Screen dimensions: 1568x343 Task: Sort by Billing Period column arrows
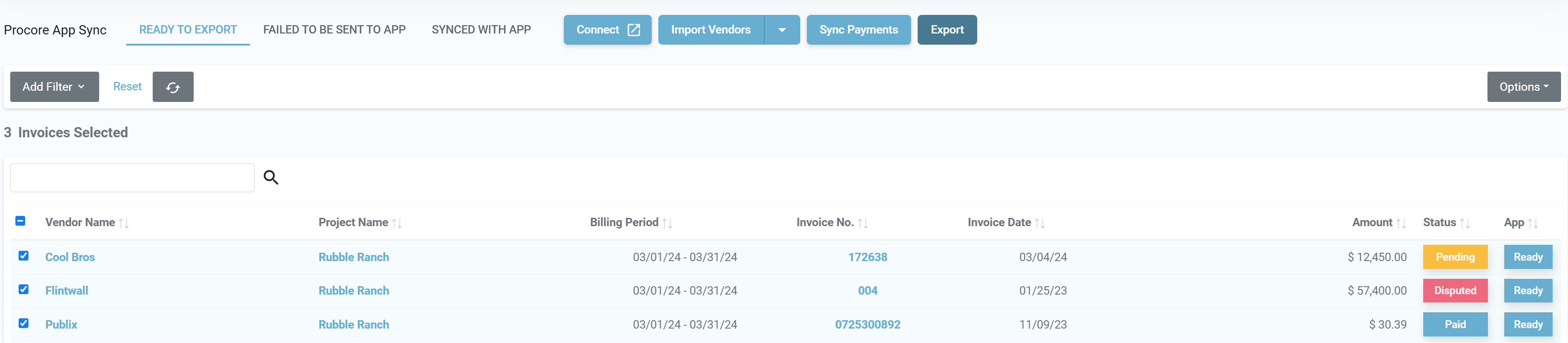pos(667,223)
